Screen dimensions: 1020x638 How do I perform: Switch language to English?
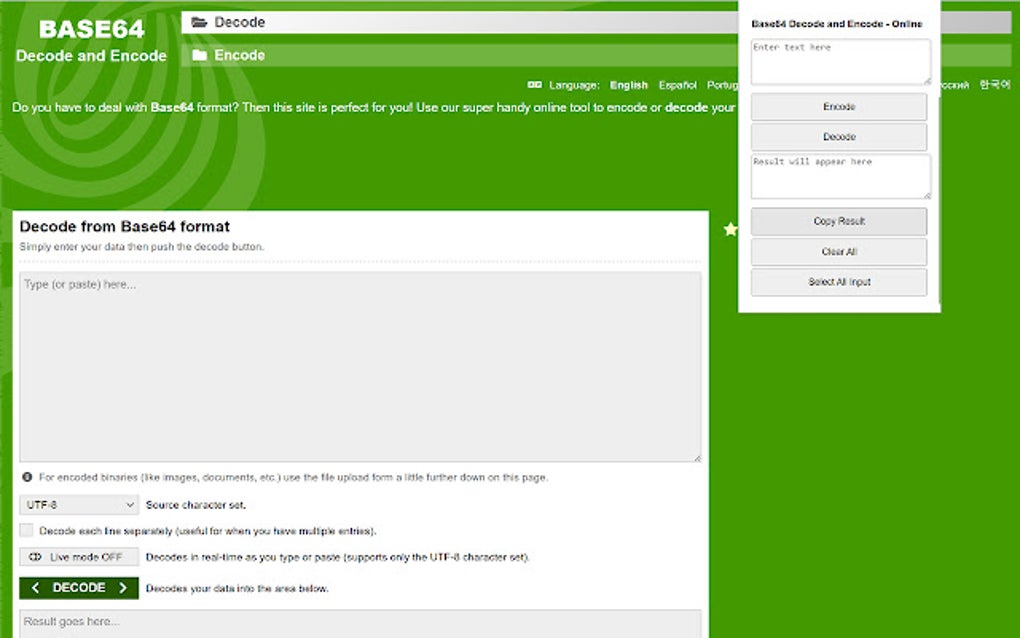tap(629, 85)
